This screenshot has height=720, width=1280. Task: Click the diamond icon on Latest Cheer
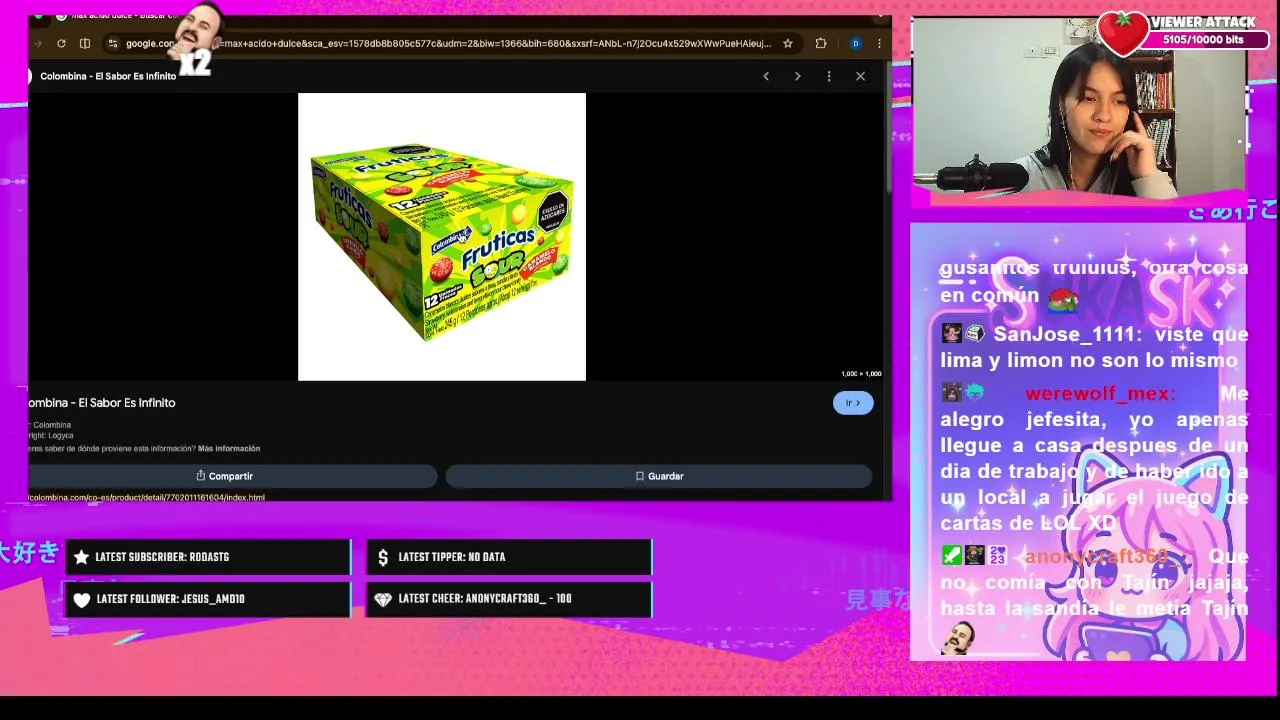pyautogui.click(x=383, y=599)
